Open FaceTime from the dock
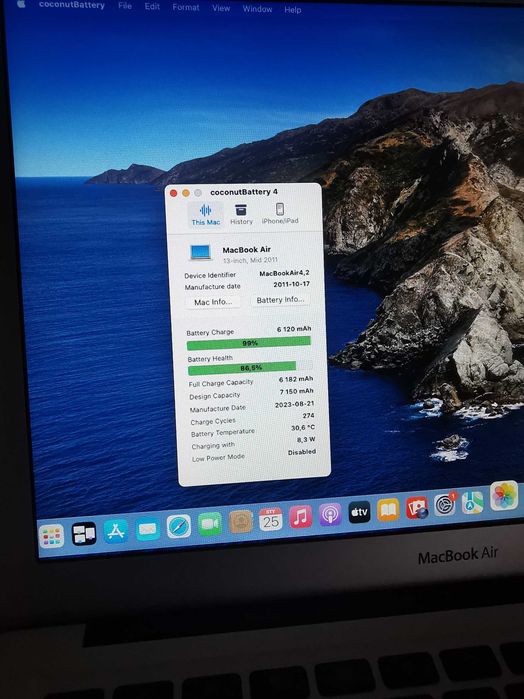This screenshot has height=699, width=524. click(x=210, y=524)
